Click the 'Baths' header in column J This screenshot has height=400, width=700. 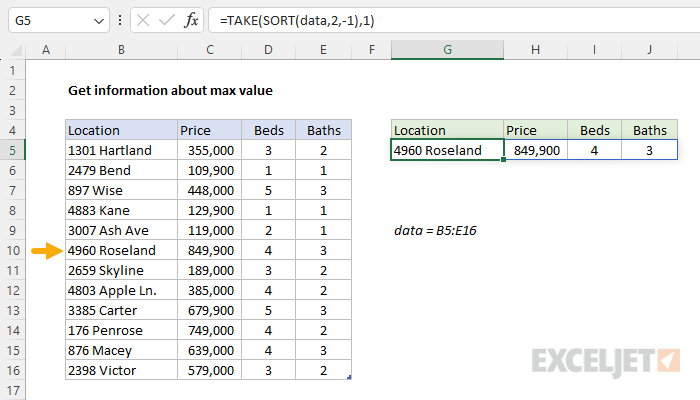coord(649,130)
